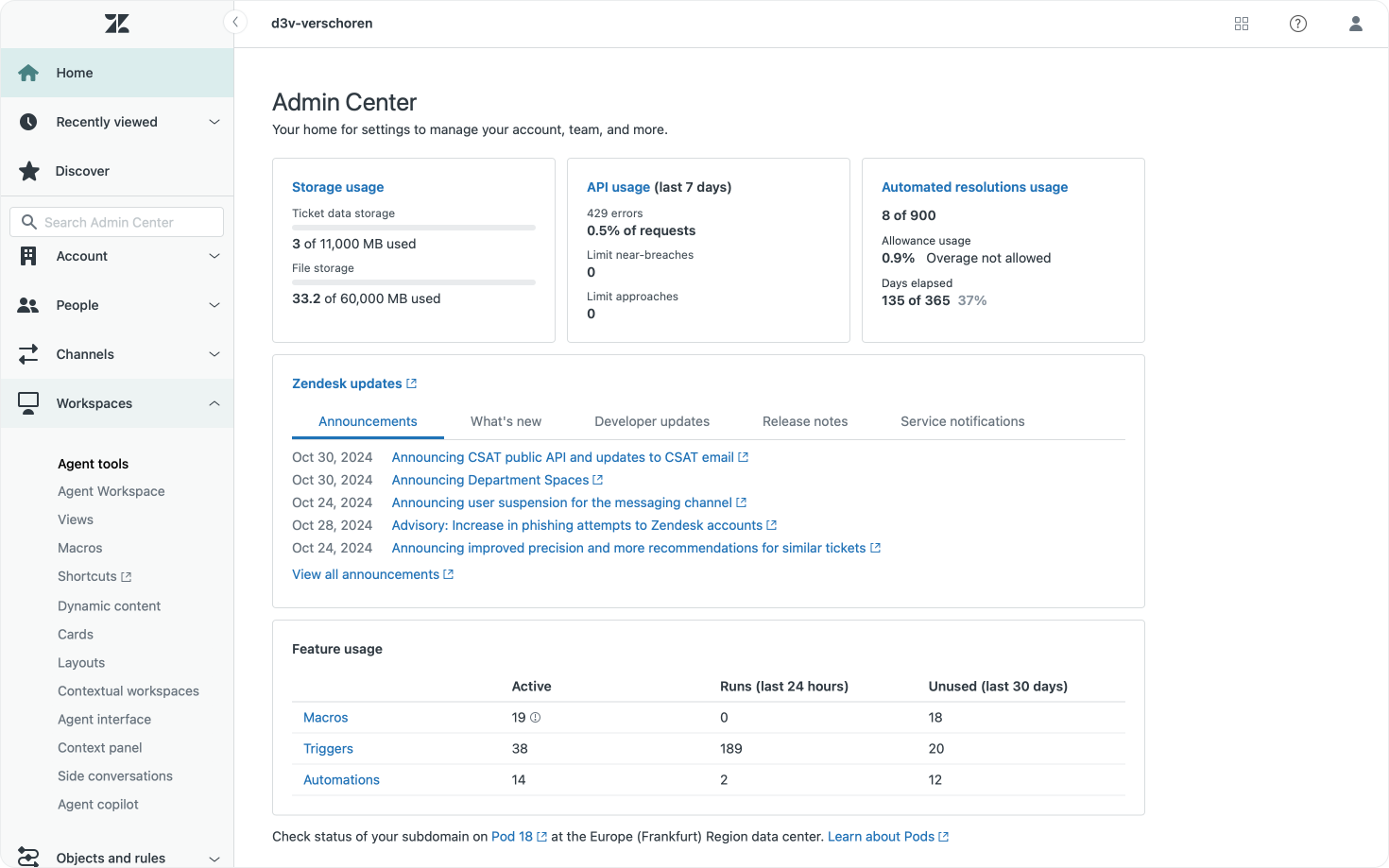Click the Objects and rules icon
This screenshot has height=868, width=1389.
pos(28,858)
